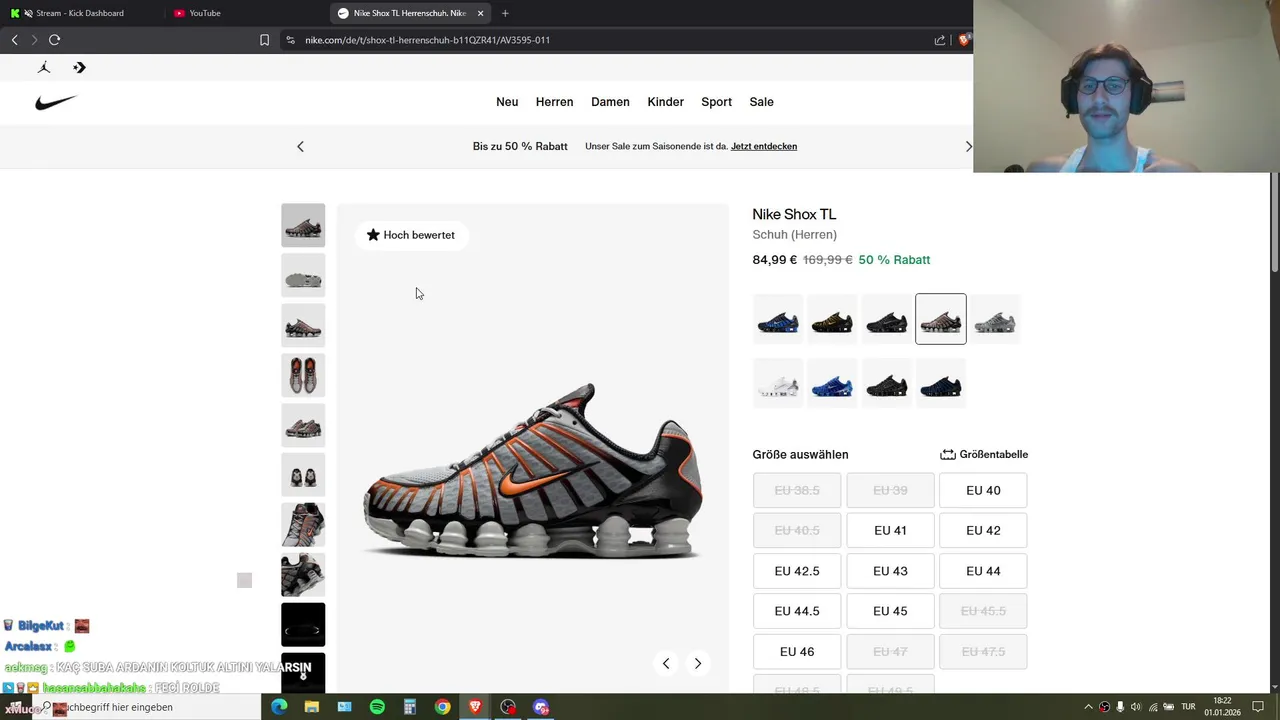Click the Hoch bewertet badge
Screen dimensions: 1280x720
(411, 235)
